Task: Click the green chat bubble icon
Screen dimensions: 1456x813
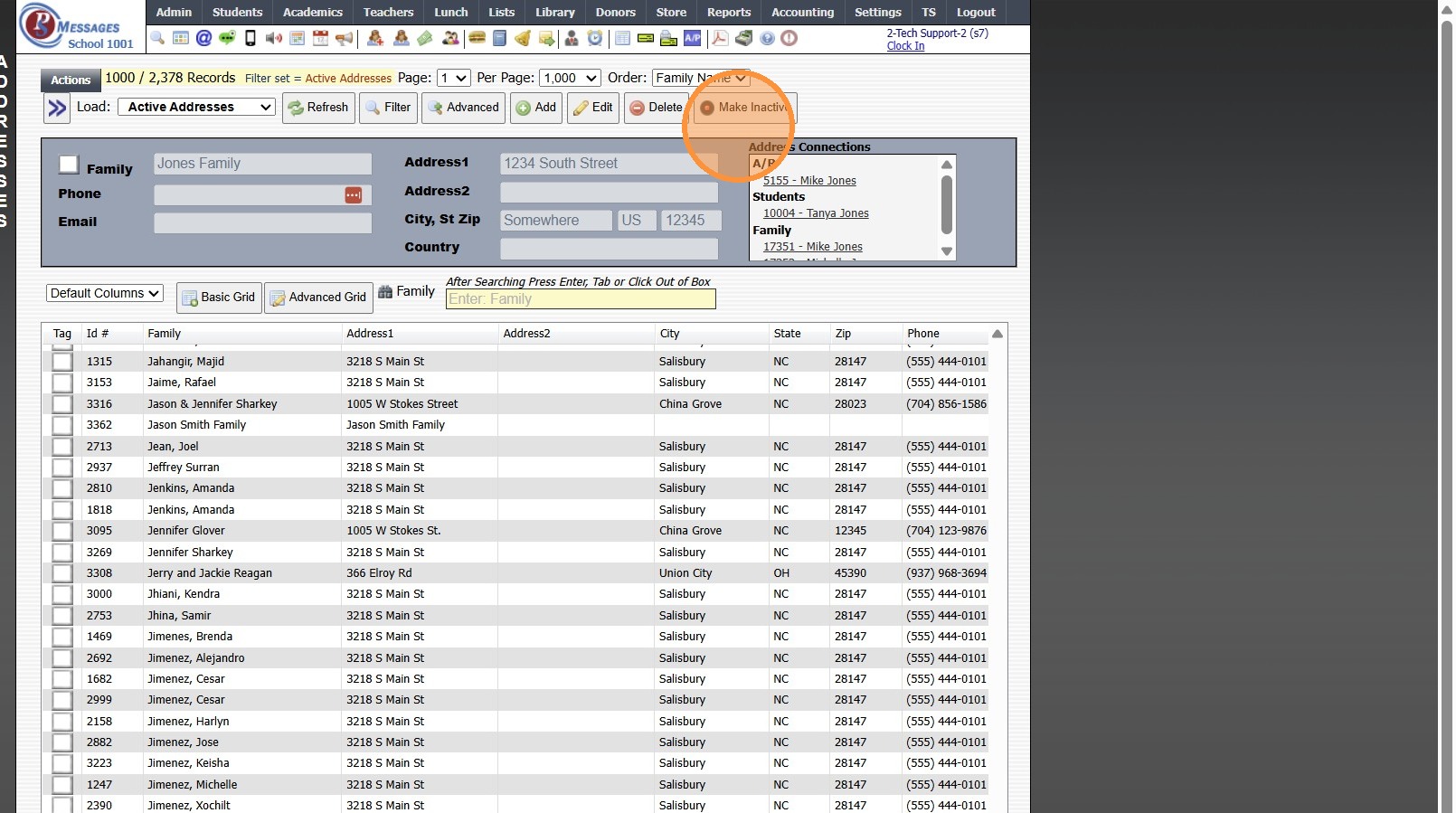Action: 227,38
